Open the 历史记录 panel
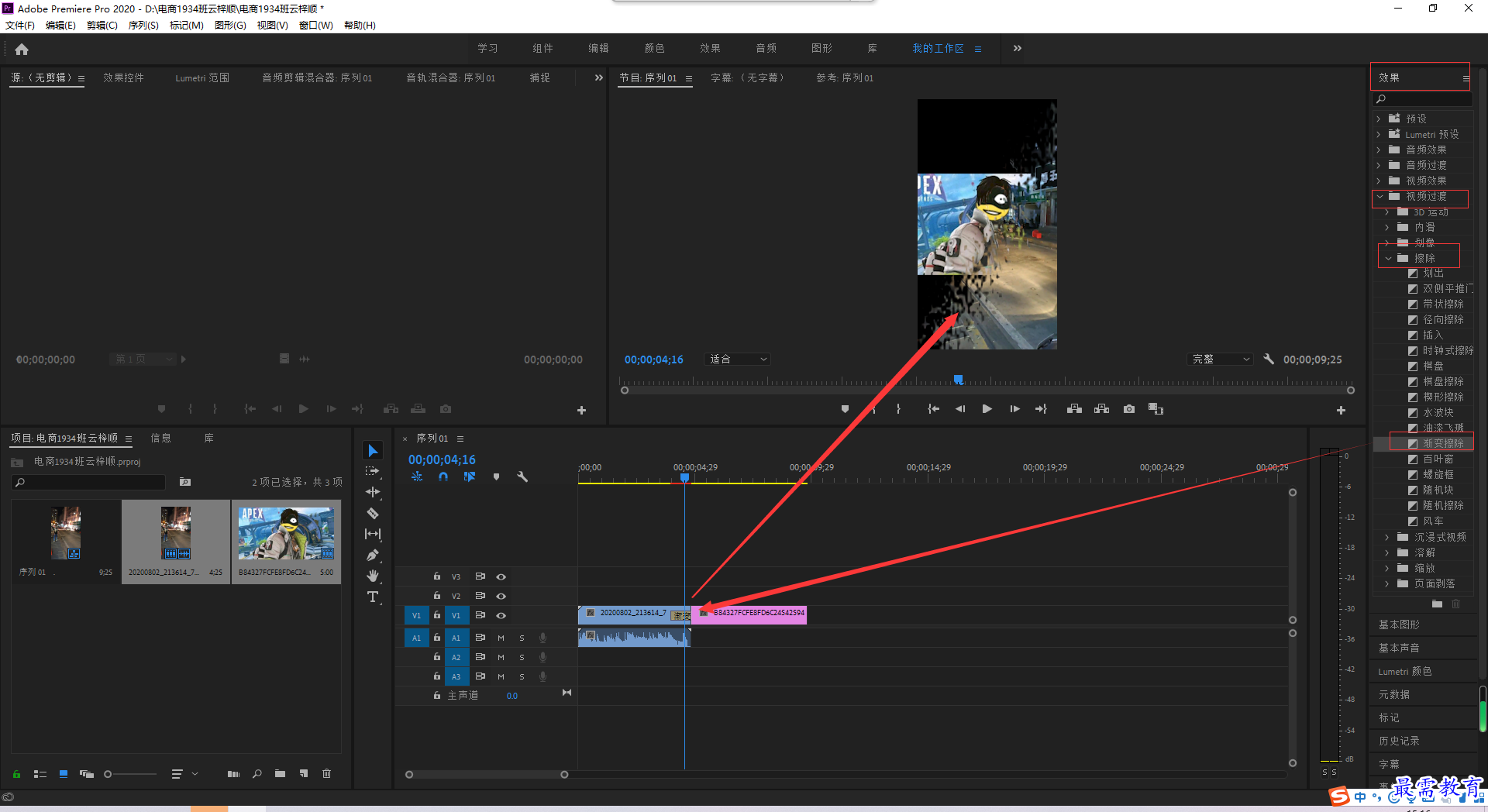The height and width of the screenshot is (812, 1488). (x=1399, y=741)
